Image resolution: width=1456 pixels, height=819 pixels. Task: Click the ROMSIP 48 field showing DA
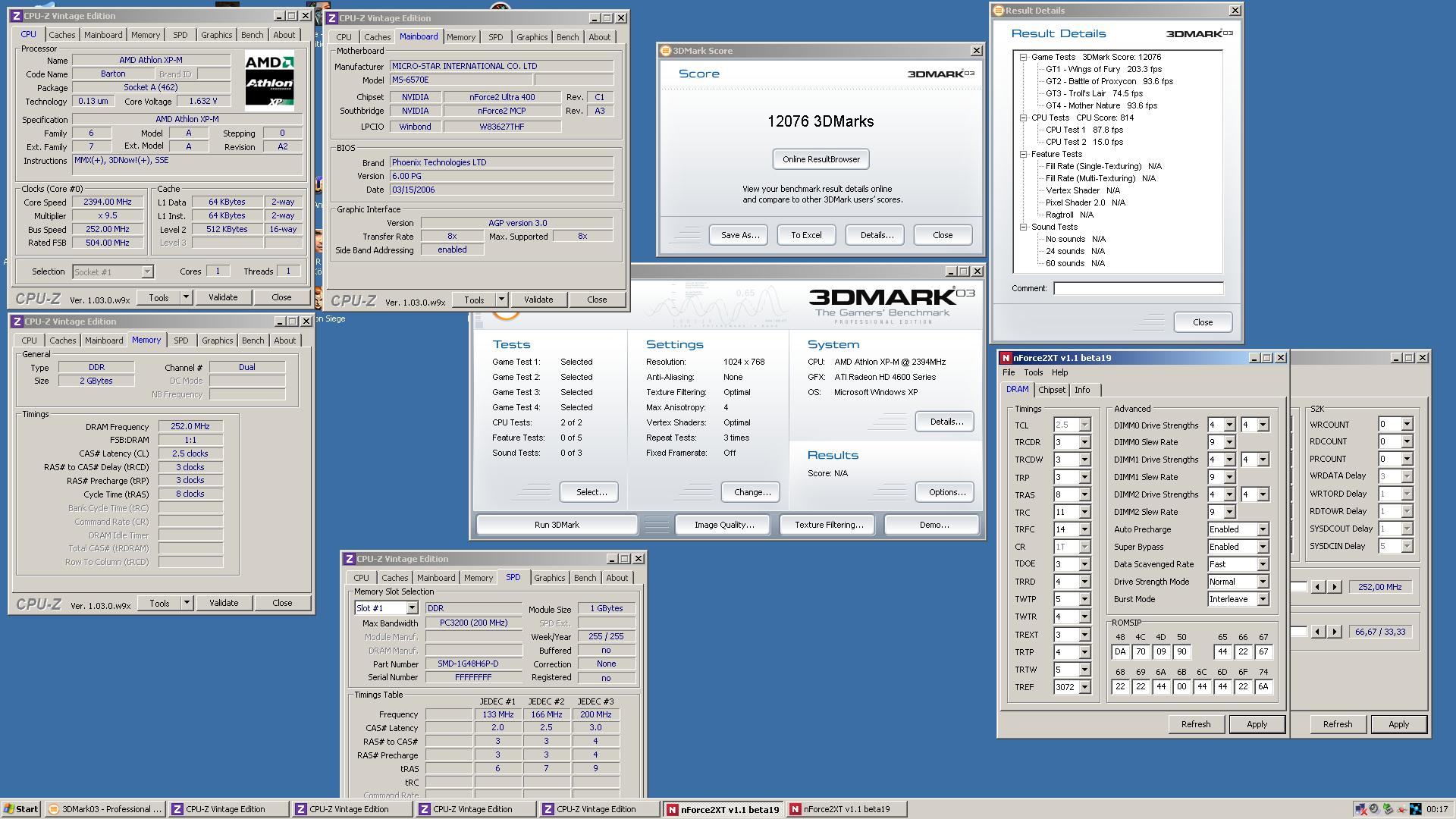1120,652
